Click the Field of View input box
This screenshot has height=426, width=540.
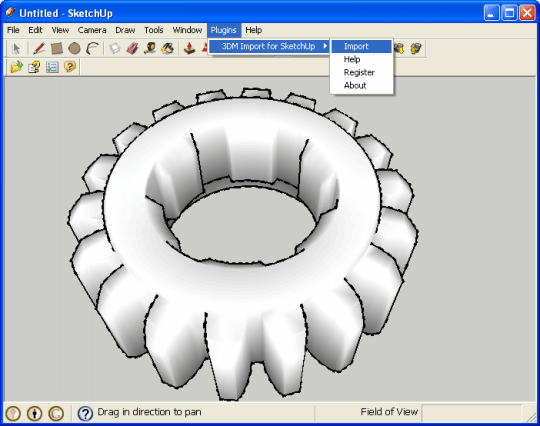[x=471, y=413]
